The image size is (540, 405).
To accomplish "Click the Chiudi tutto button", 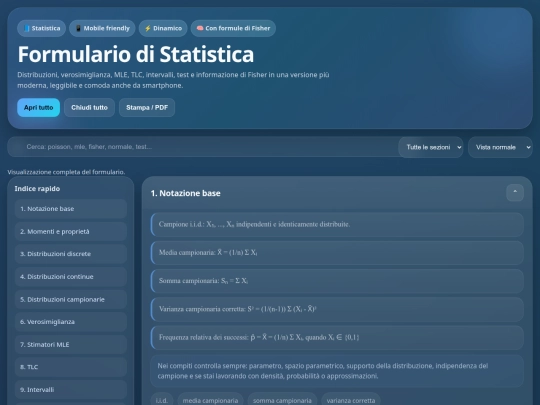I will click(89, 107).
